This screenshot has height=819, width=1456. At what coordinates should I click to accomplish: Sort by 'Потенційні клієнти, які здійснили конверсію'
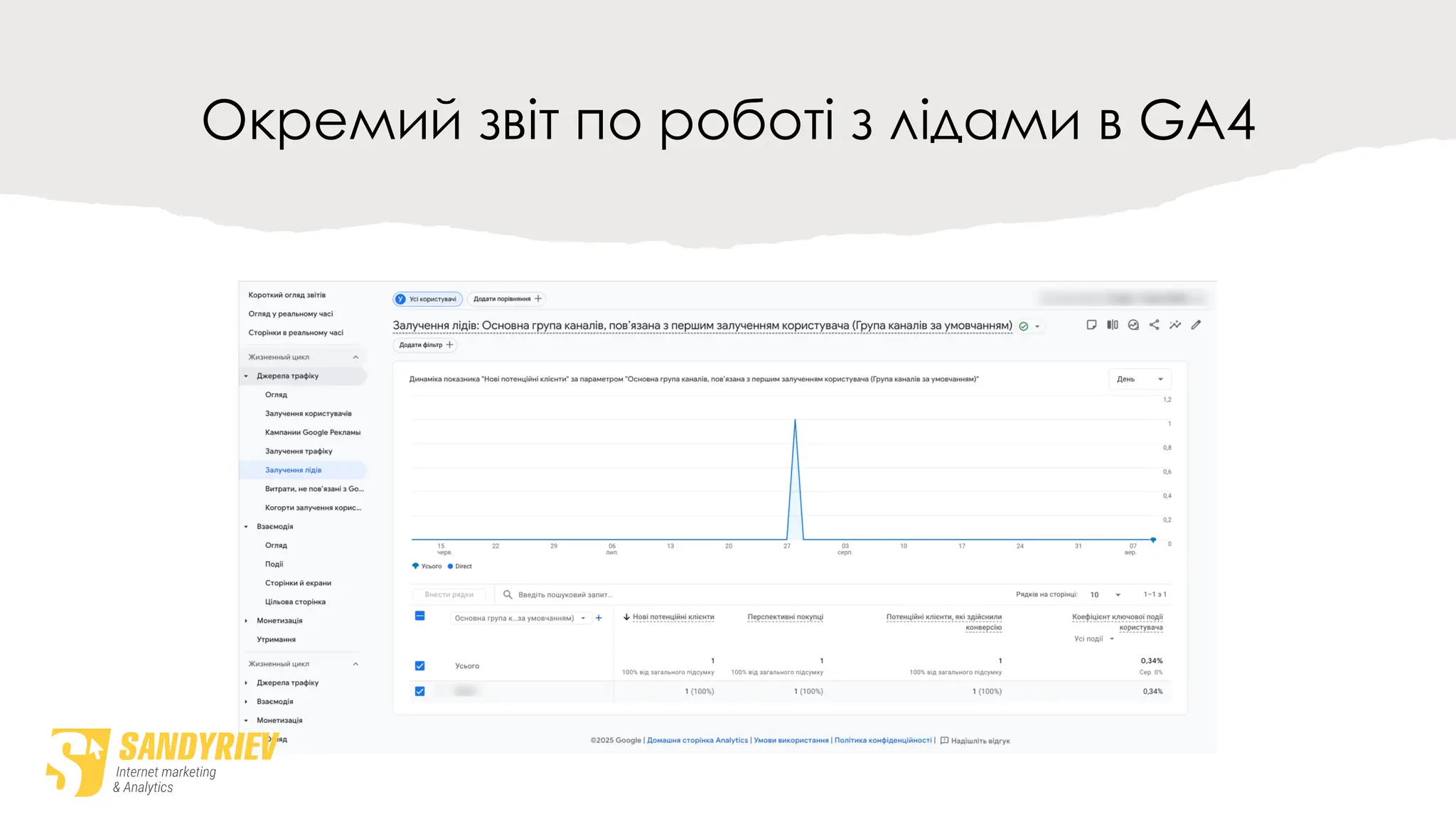944,622
